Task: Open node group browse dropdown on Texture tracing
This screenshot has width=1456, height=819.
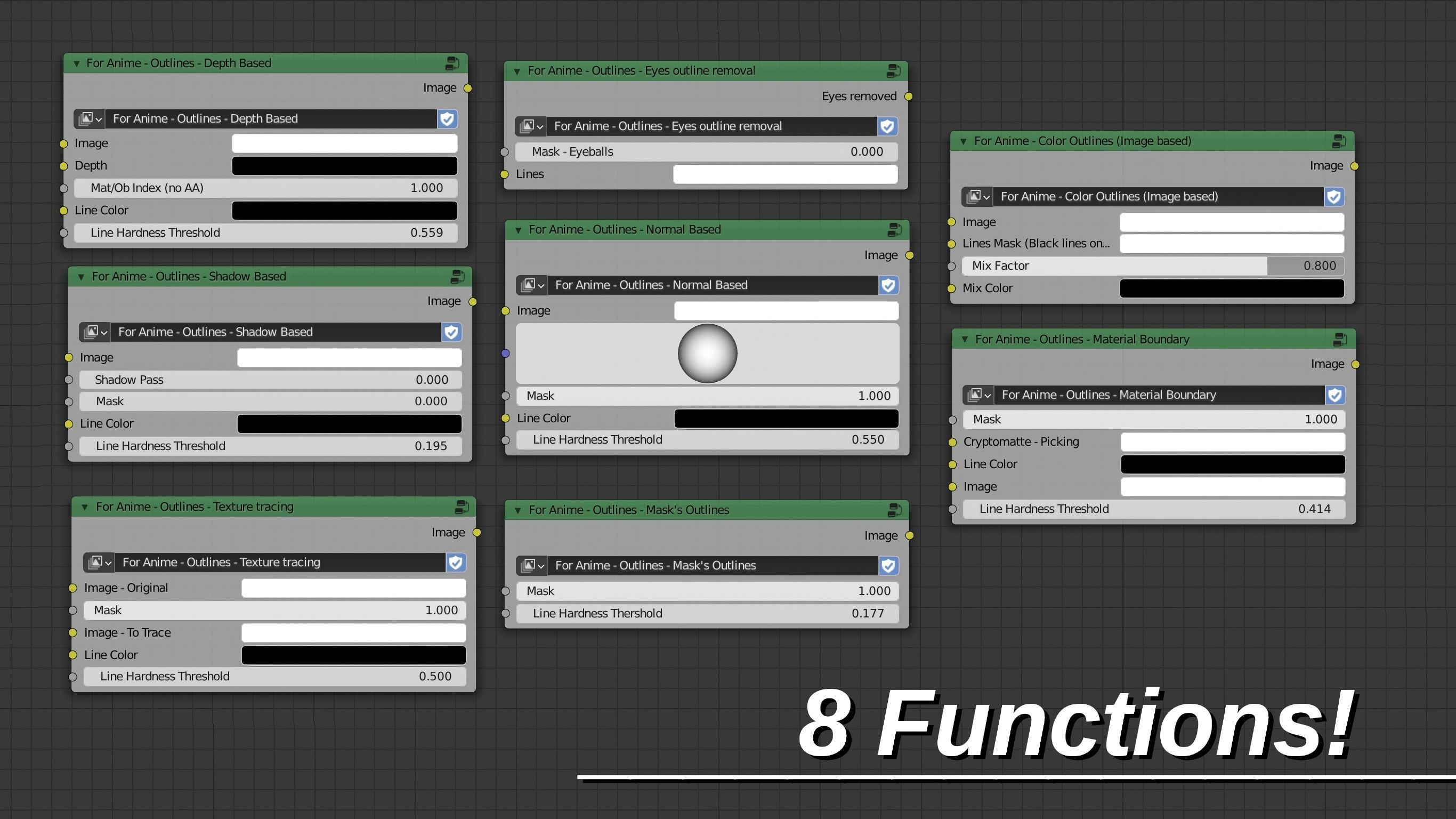Action: pos(99,562)
